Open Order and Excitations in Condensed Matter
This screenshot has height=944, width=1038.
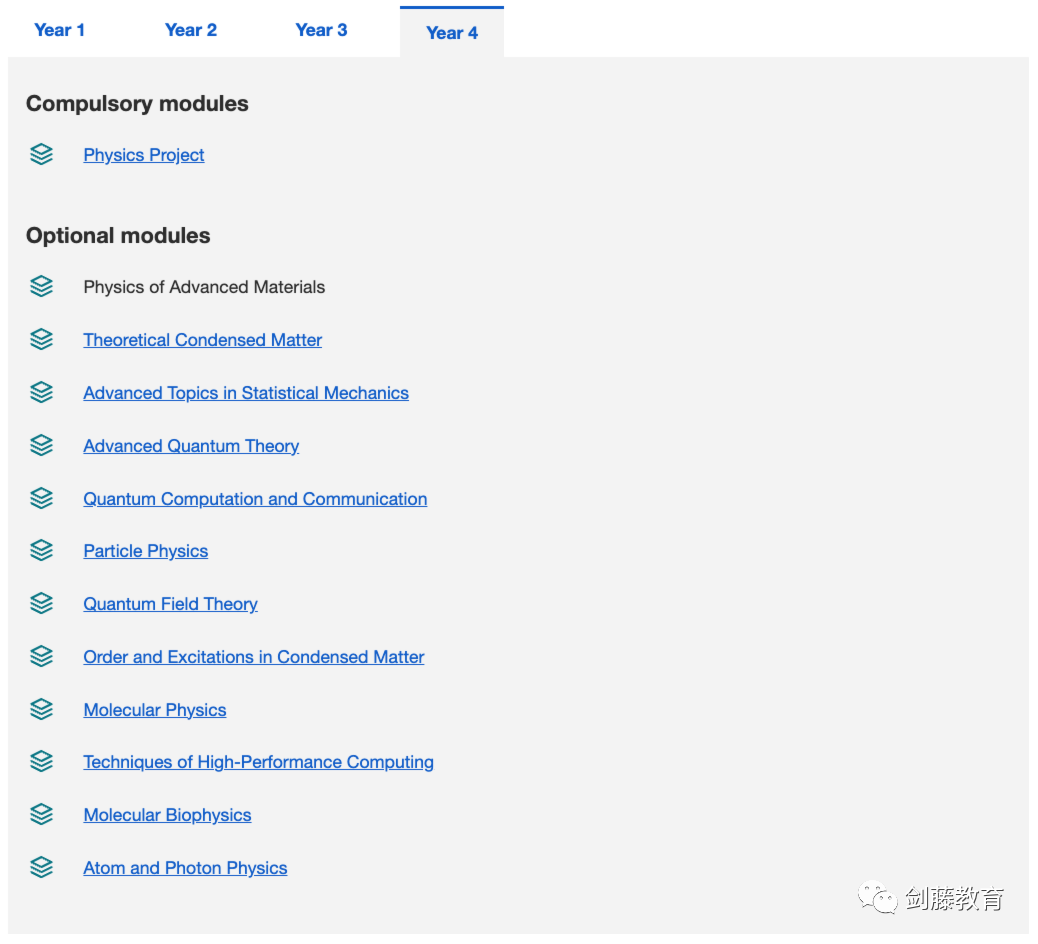[x=254, y=657]
